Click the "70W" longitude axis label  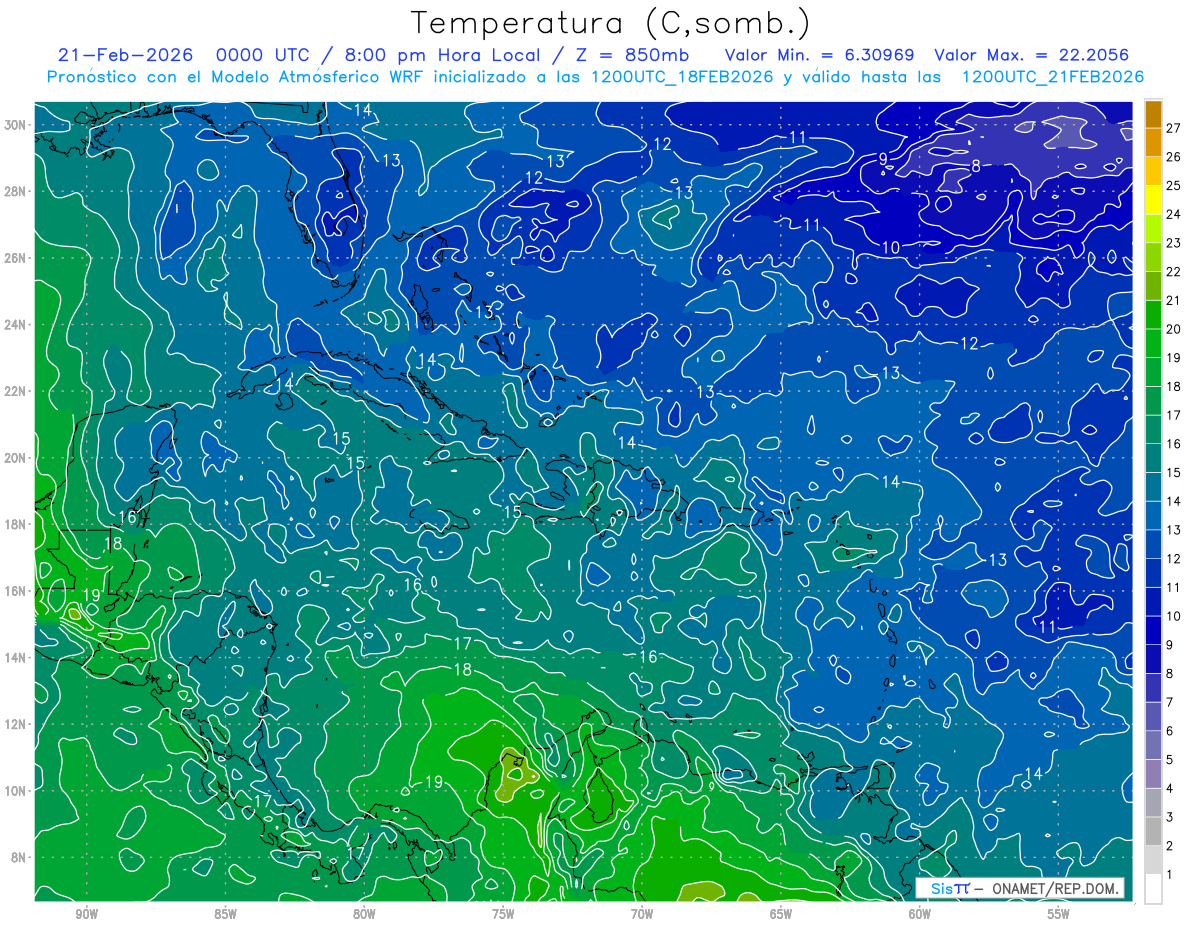(x=642, y=915)
